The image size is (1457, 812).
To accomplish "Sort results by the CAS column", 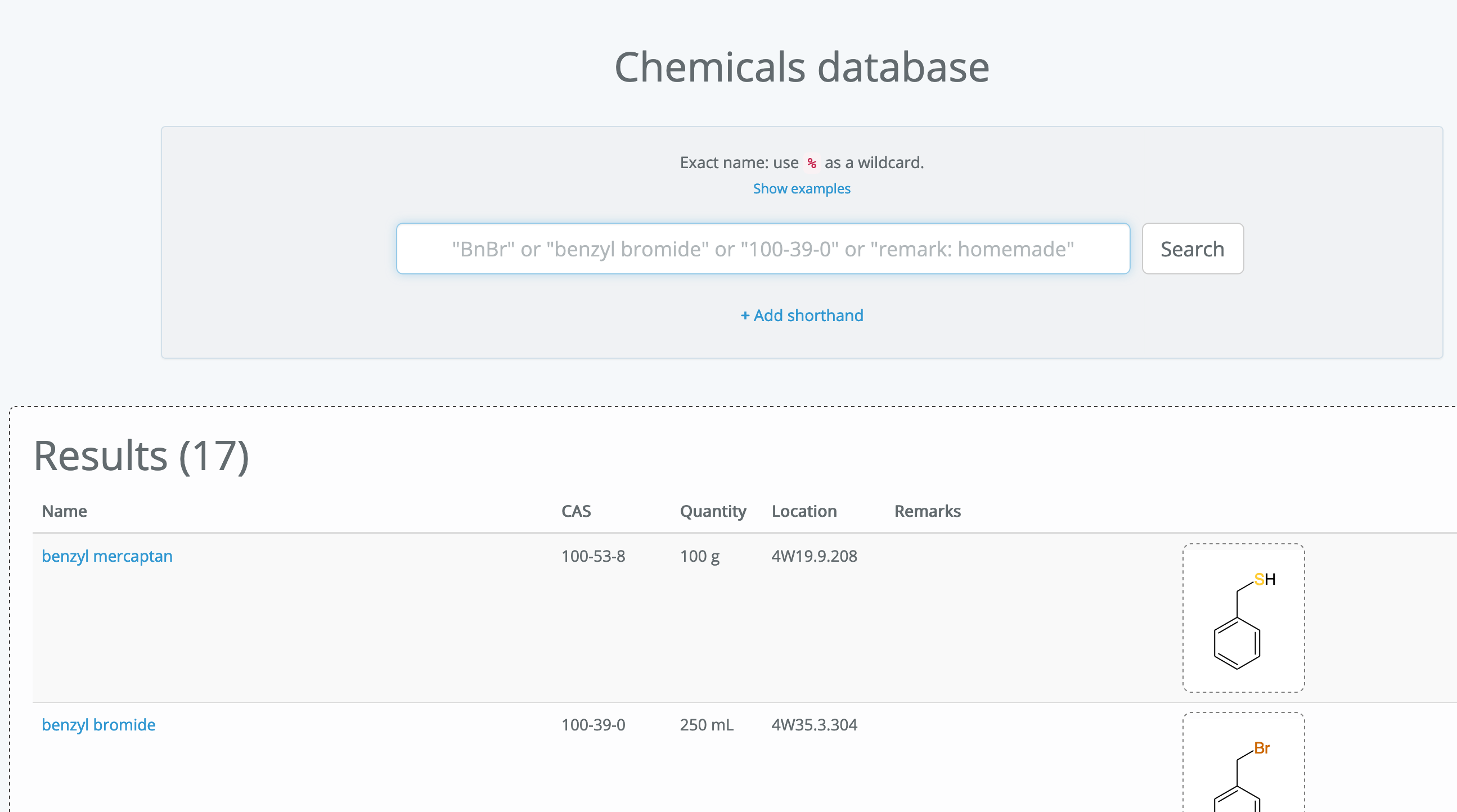I will click(x=577, y=511).
